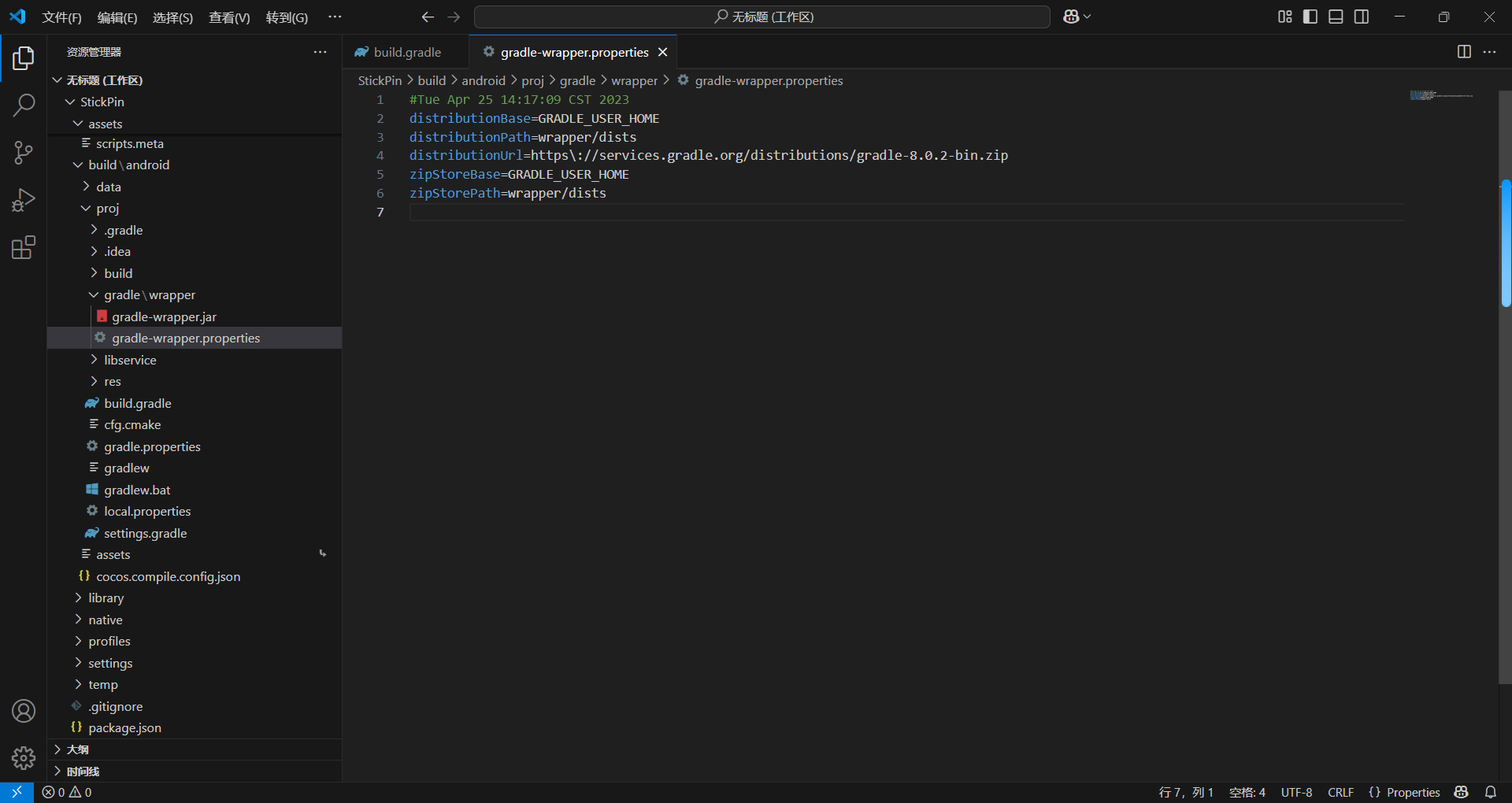Open the Accounts icon
This screenshot has height=803, width=1512.
click(x=24, y=710)
